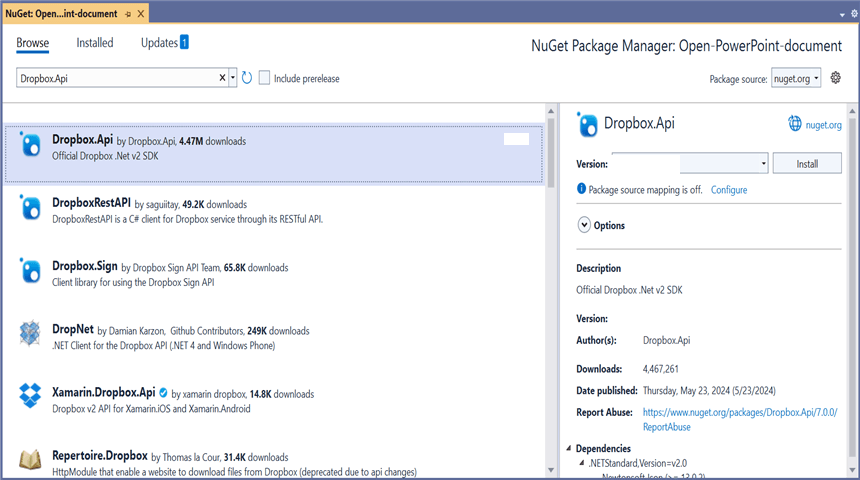This screenshot has width=860, height=480.
Task: Click the Dropbox.Api icon in details pane
Action: pos(587,125)
